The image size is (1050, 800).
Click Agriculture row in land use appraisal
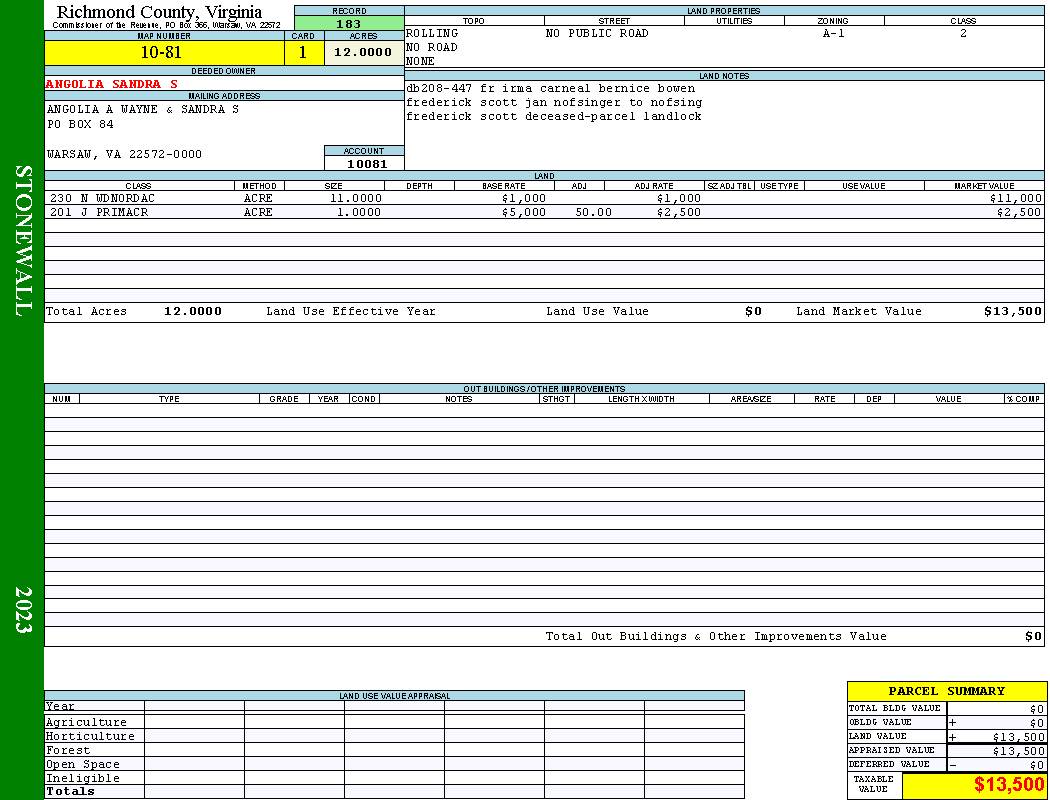click(x=394, y=722)
